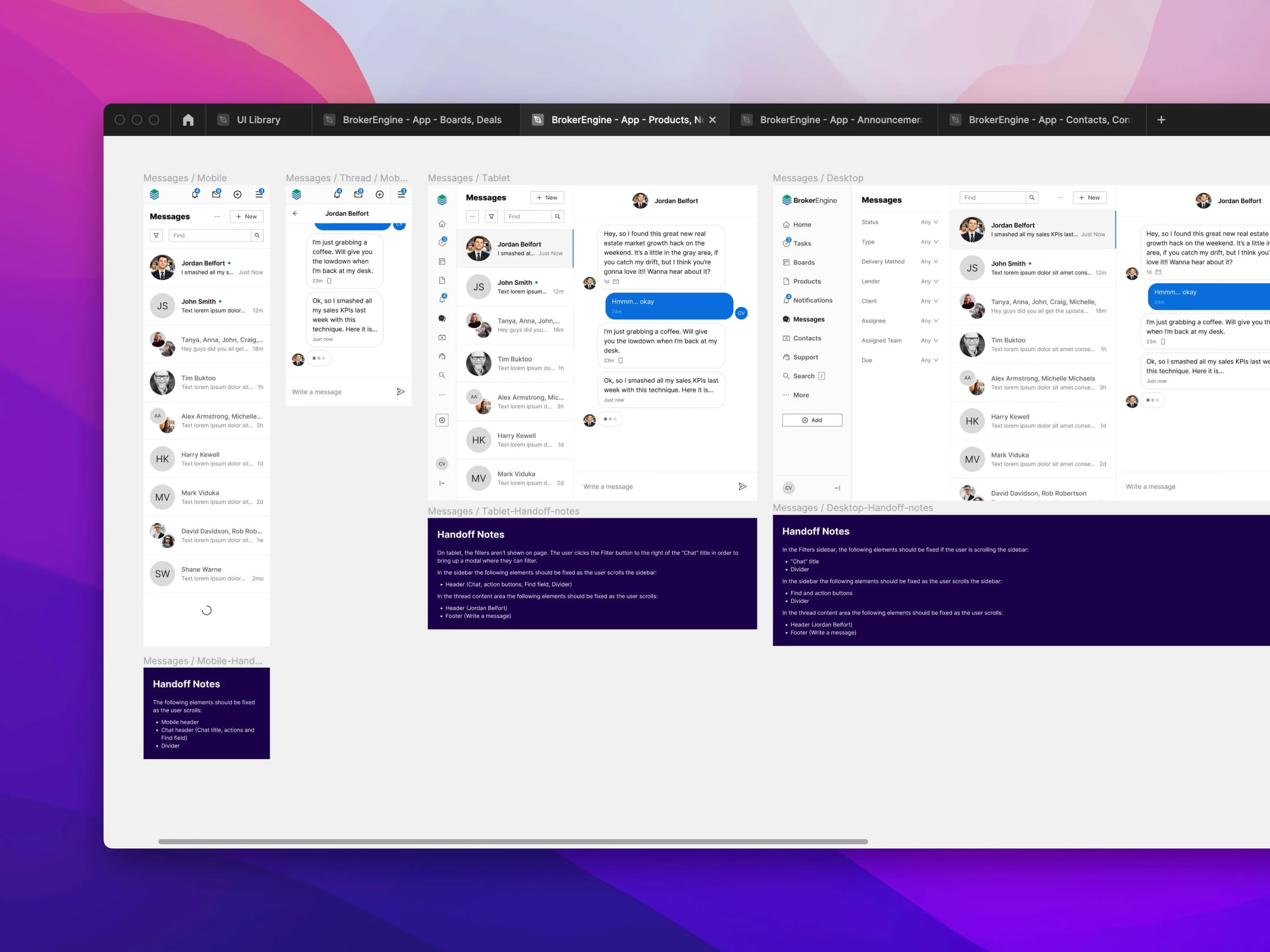Click the back arrow in the Jordan Belfort thread
1270x952 pixels.
tap(295, 213)
